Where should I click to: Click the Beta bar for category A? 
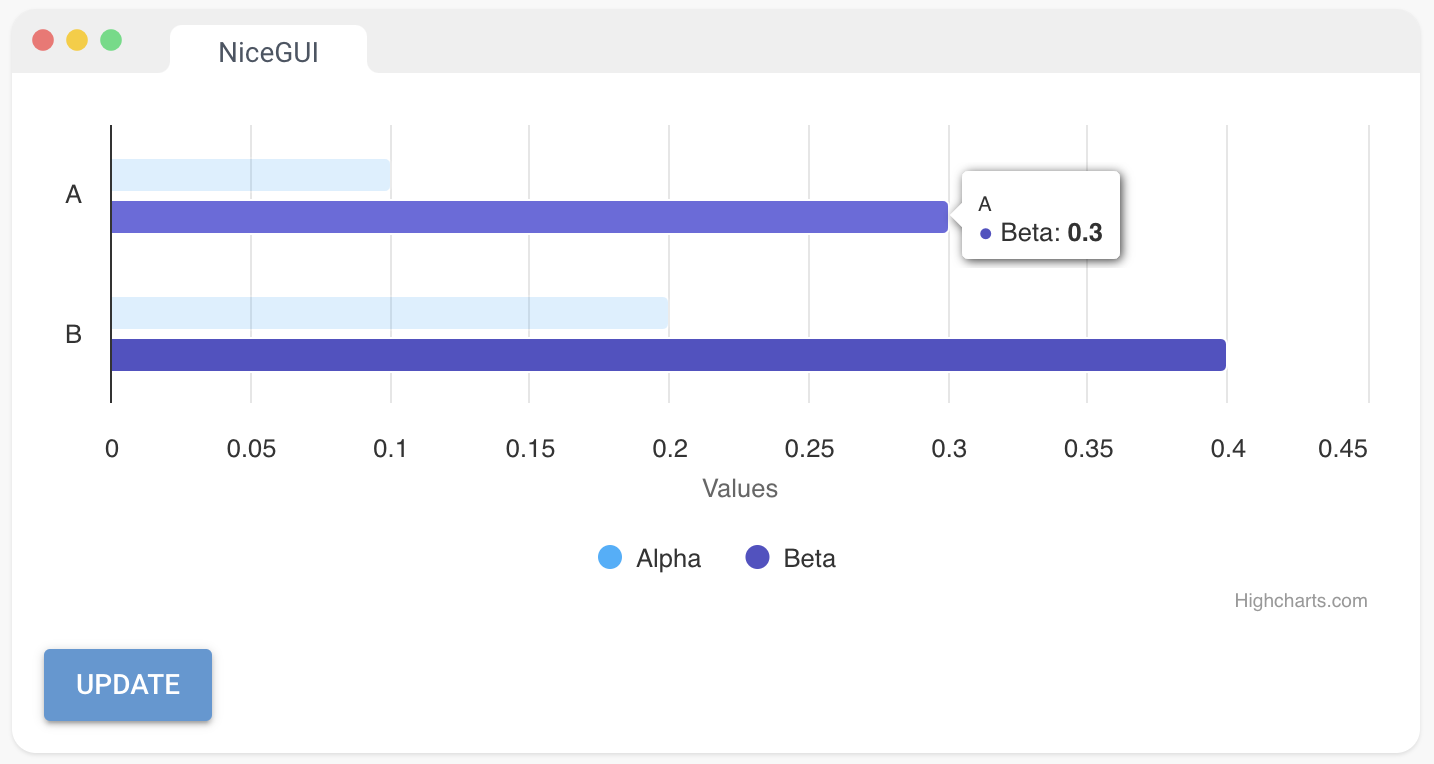click(529, 217)
